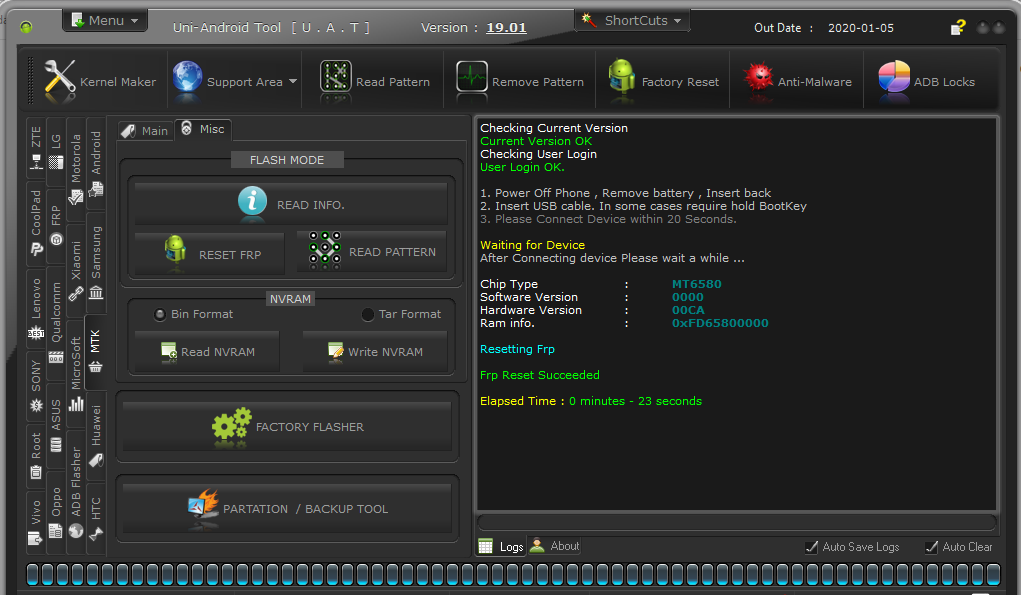Image resolution: width=1021 pixels, height=595 pixels.
Task: Toggle the Auto Save Logs checkbox
Action: tap(811, 547)
